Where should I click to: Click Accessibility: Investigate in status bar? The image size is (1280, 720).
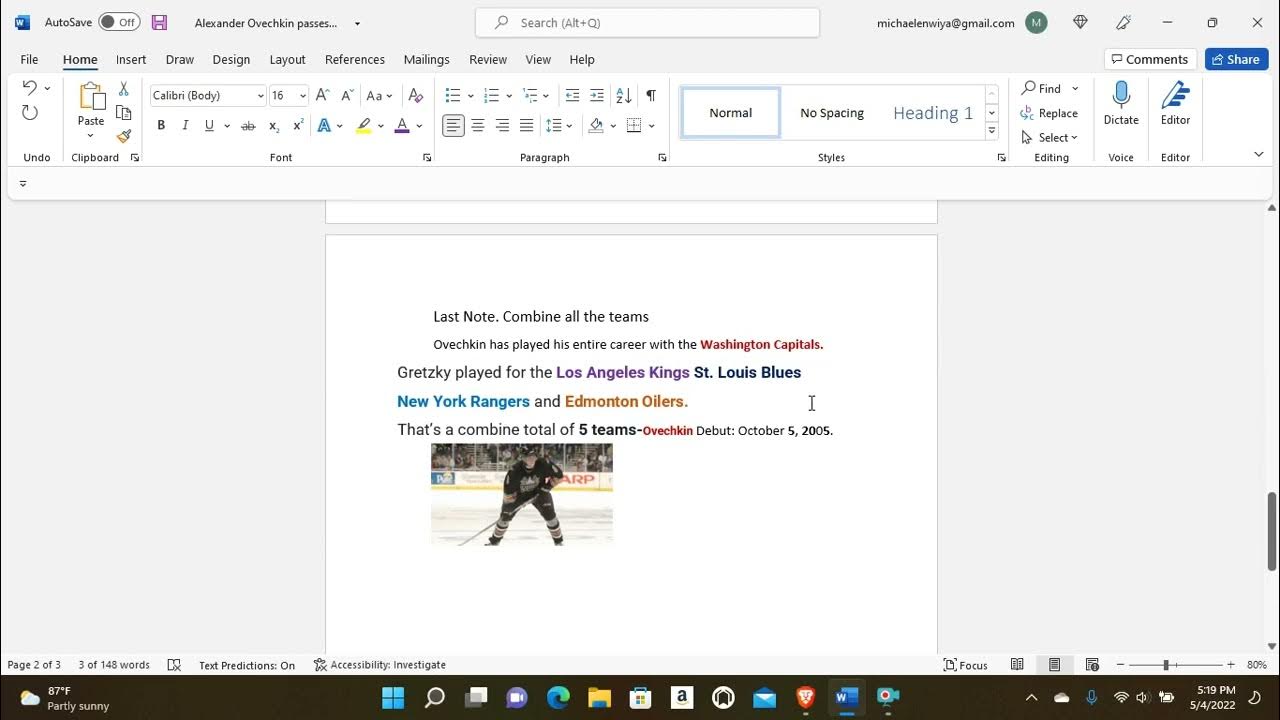(380, 665)
